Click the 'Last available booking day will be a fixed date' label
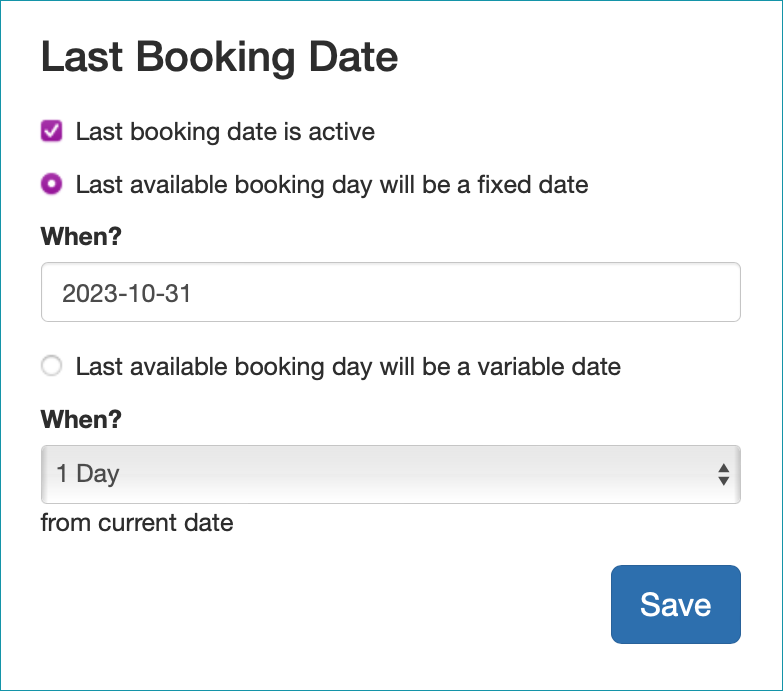The height and width of the screenshot is (691, 783). click(x=332, y=185)
